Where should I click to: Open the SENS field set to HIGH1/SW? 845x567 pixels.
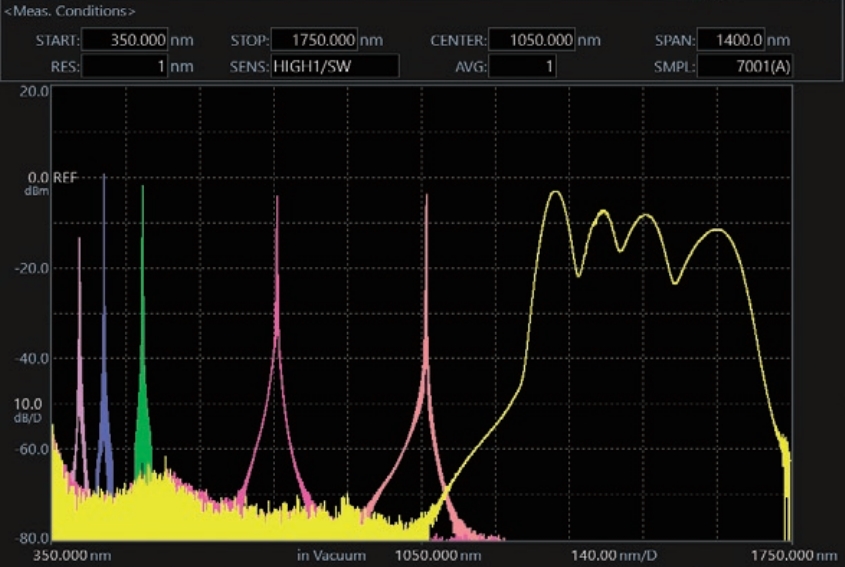tap(334, 67)
